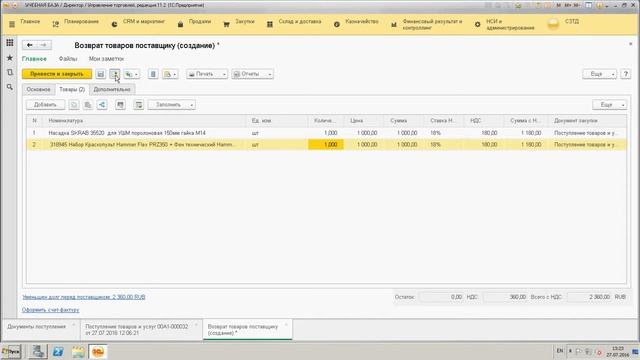Click Провести и закрыть
Screen dimensions: 640x360
point(57,74)
